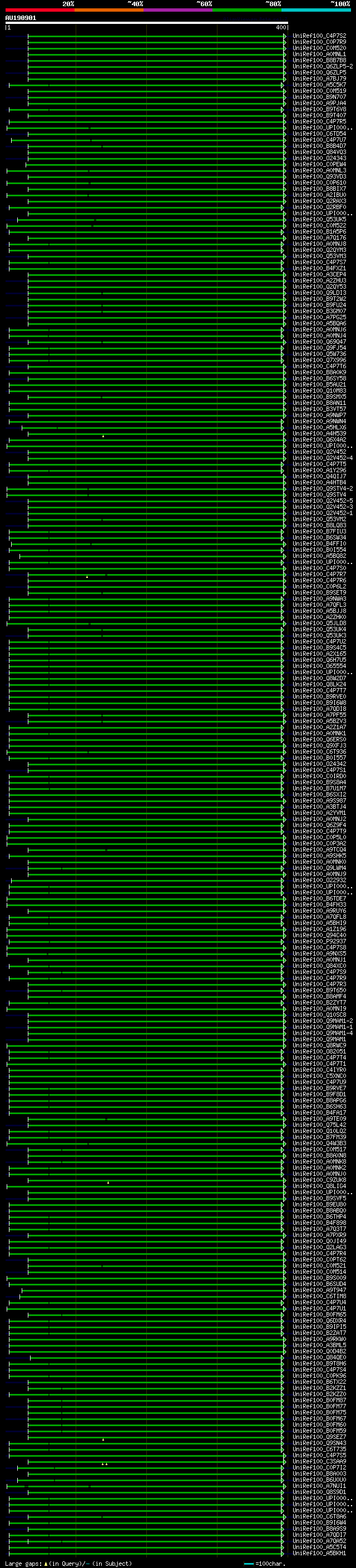
Task: Open the UniRef100_A7Q176 entry
Action: tap(319, 238)
